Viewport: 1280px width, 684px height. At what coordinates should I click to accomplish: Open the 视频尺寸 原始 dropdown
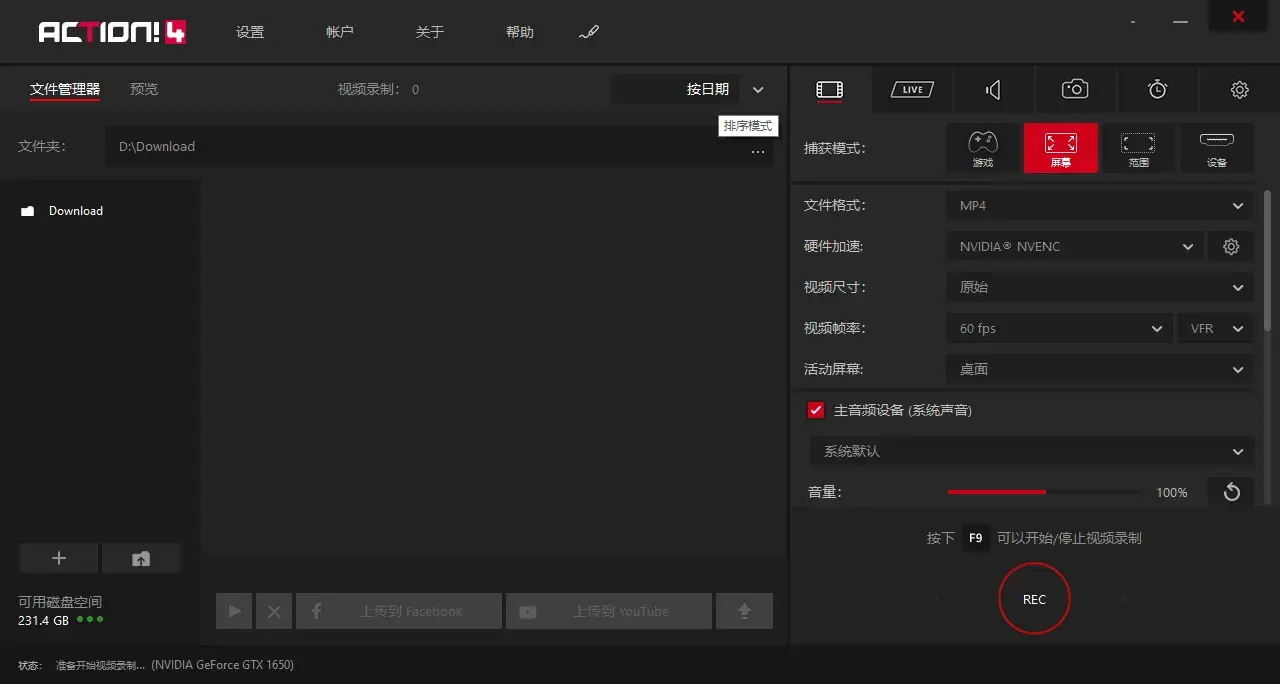coord(1099,288)
